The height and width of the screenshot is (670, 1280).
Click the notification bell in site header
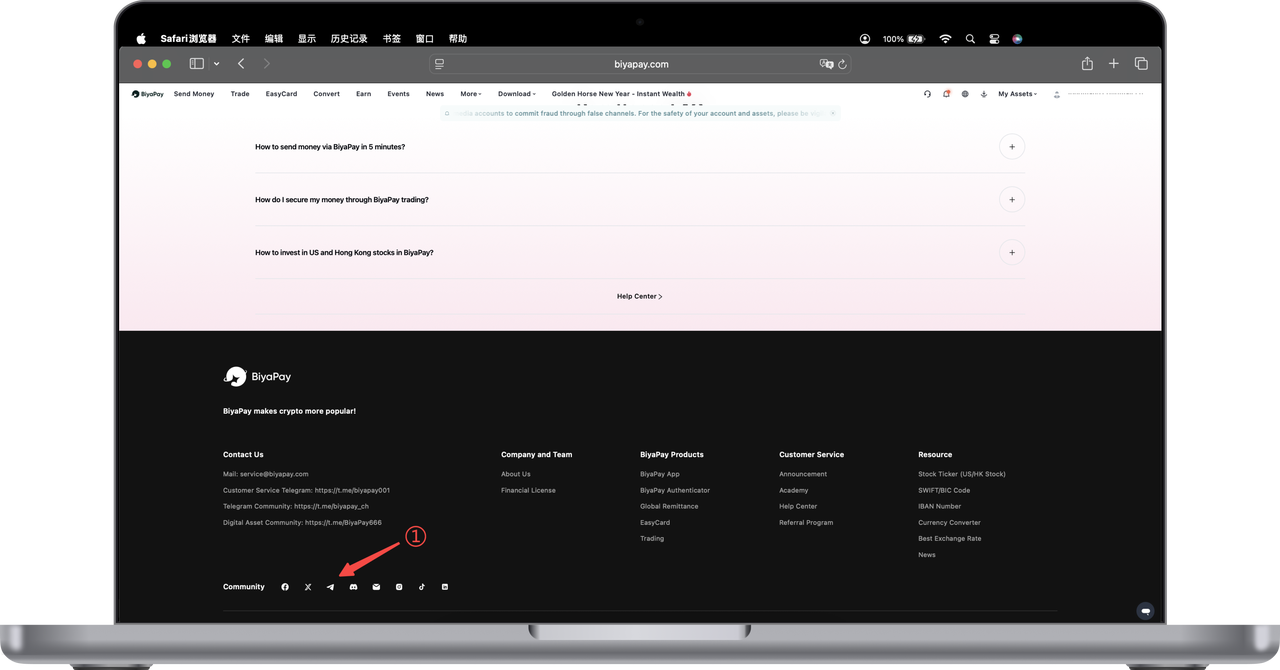[946, 94]
